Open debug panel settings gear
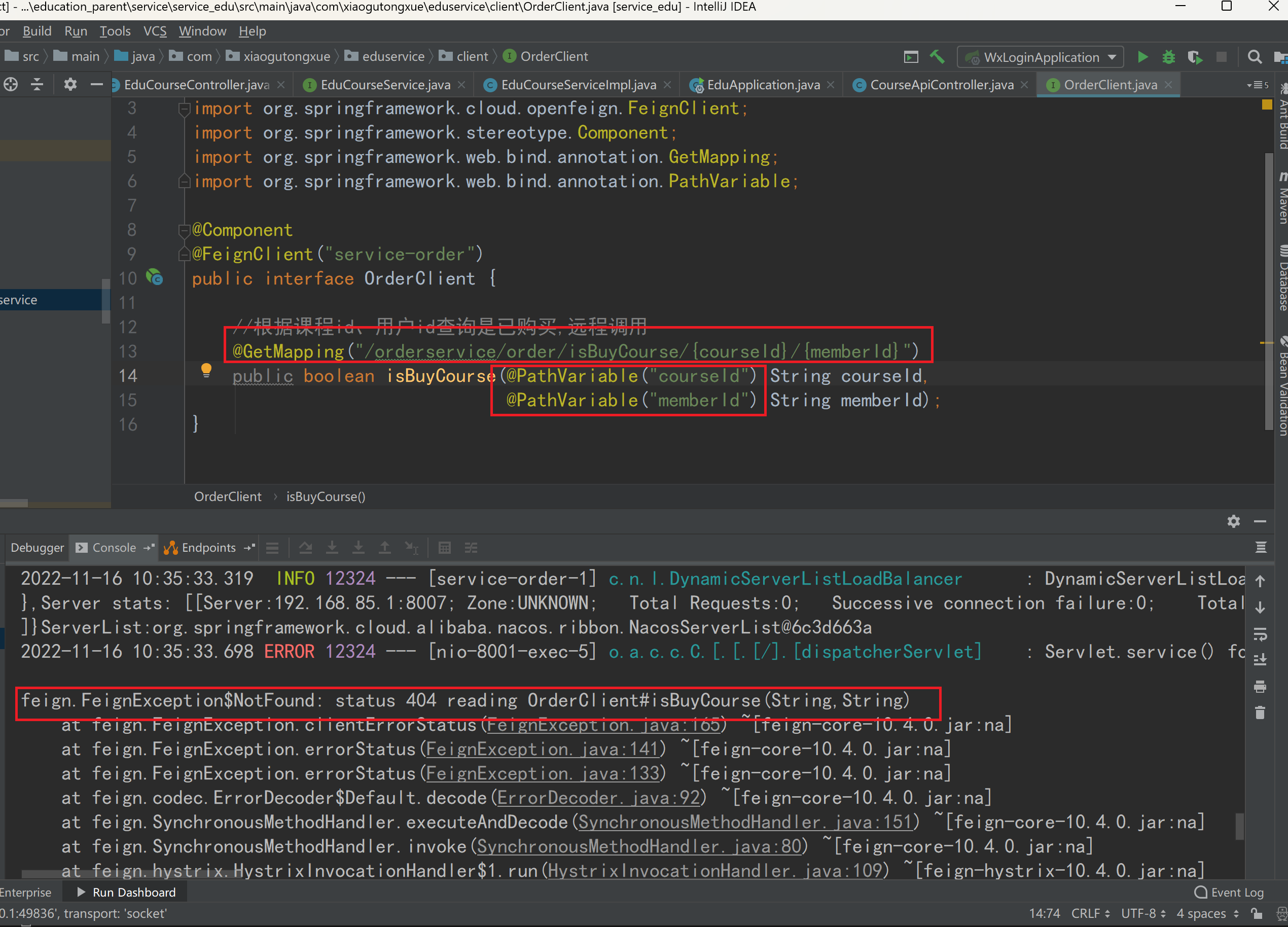1288x927 pixels. click(x=1233, y=521)
